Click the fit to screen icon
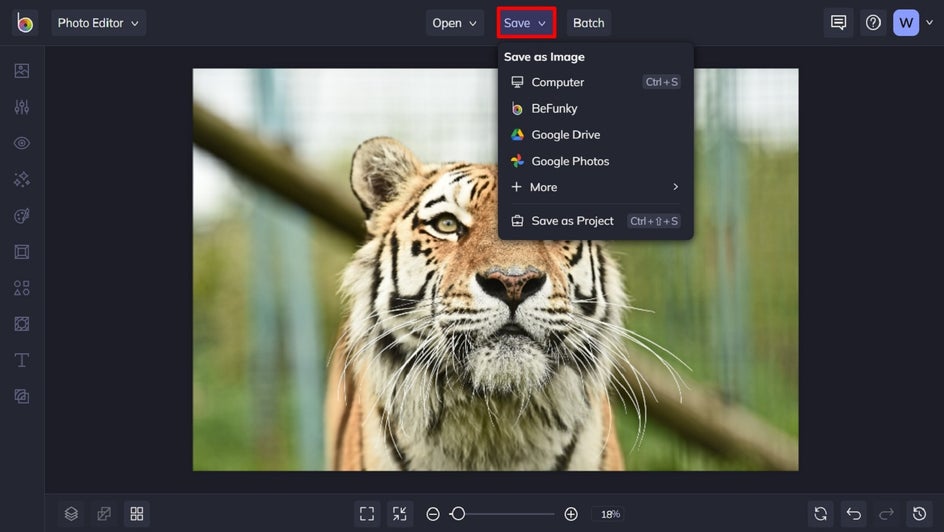This screenshot has height=532, width=944. pyautogui.click(x=367, y=513)
